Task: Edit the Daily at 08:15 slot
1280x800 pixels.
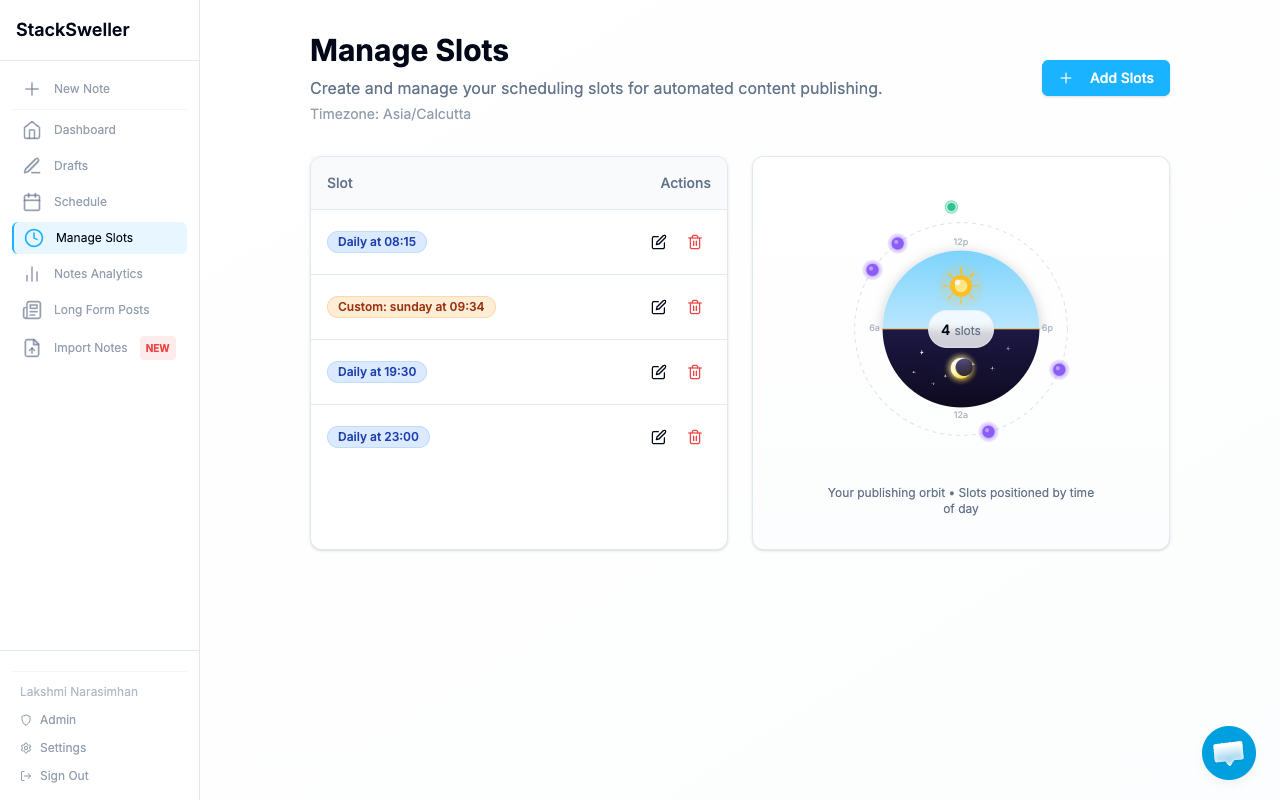Action: (658, 242)
